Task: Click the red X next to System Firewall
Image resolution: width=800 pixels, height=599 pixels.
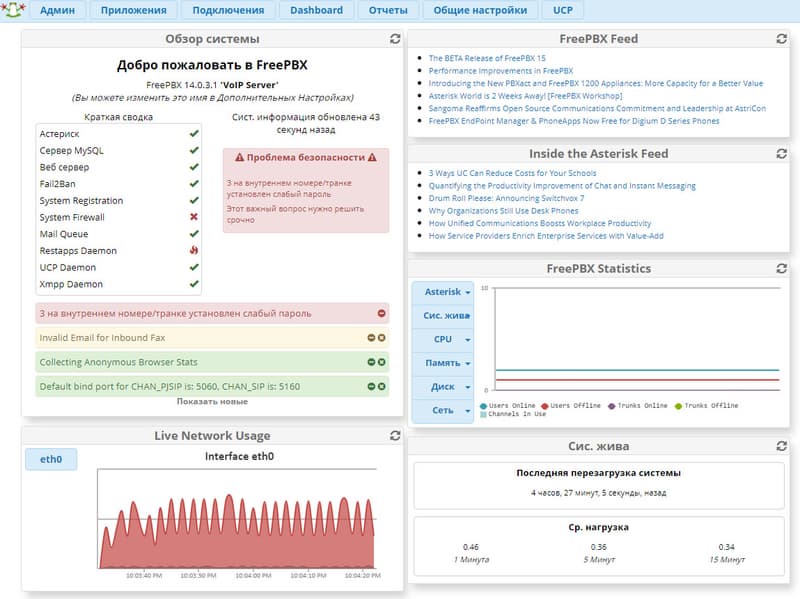Action: click(x=194, y=217)
